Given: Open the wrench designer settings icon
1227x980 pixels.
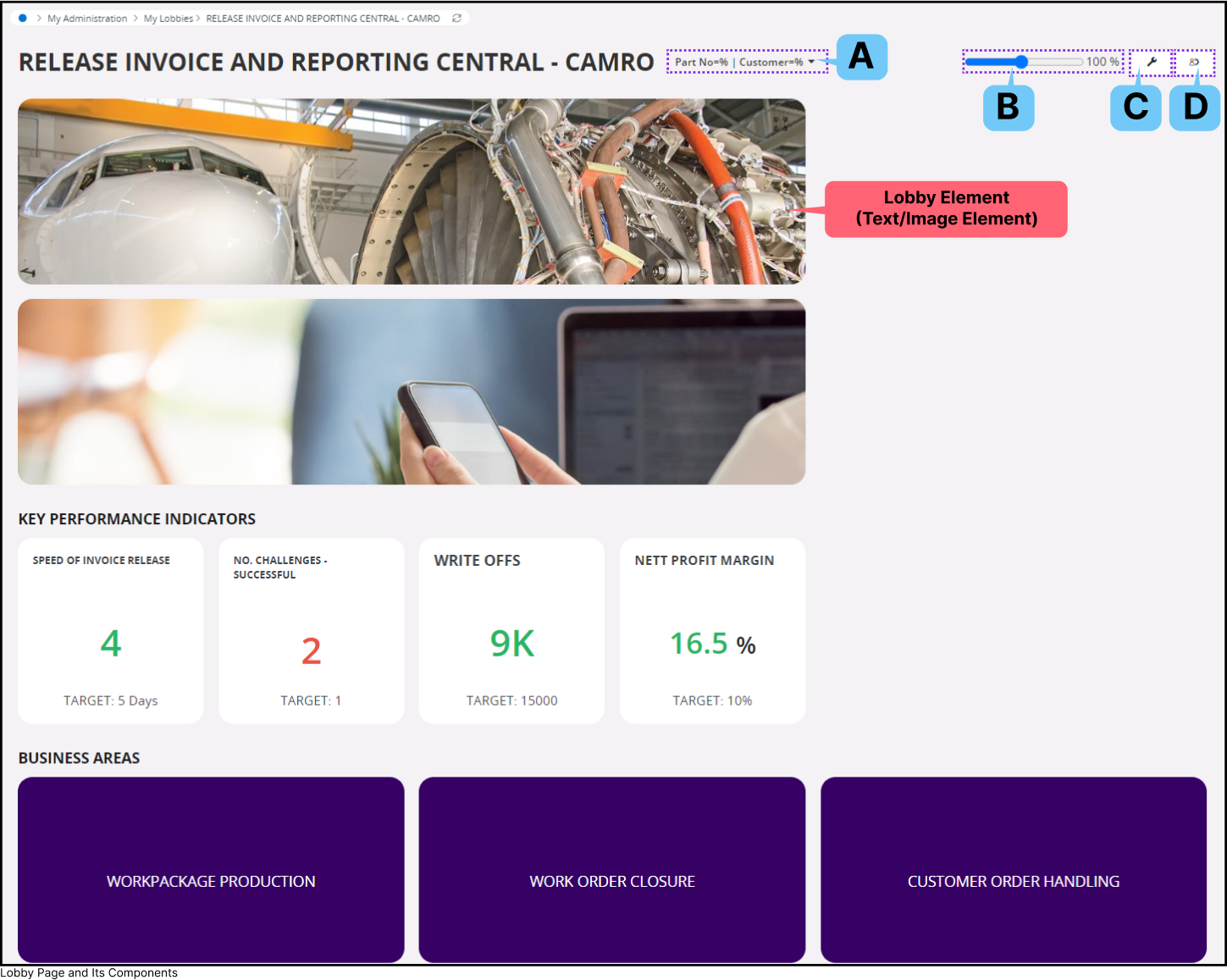Looking at the screenshot, I should pyautogui.click(x=1152, y=62).
